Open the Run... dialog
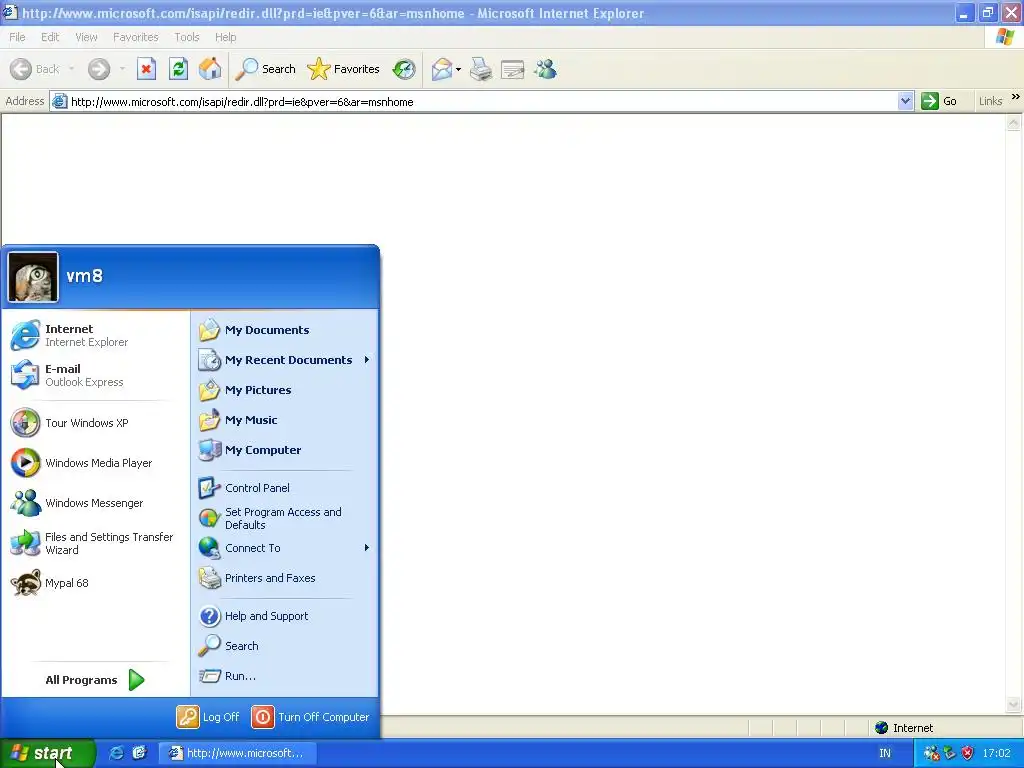The width and height of the screenshot is (1024, 768). point(285,676)
